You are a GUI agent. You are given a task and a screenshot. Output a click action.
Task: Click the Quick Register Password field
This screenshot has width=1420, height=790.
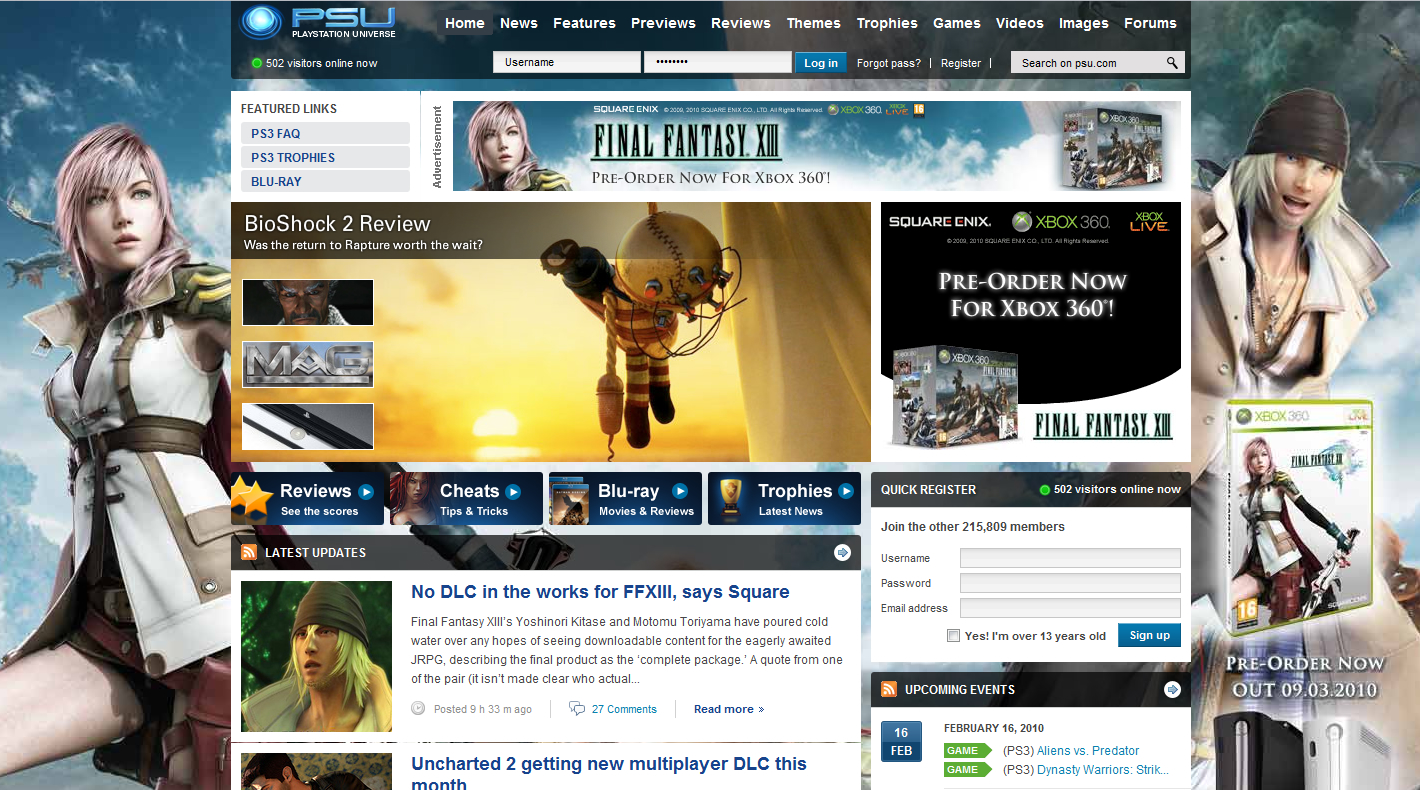1070,583
